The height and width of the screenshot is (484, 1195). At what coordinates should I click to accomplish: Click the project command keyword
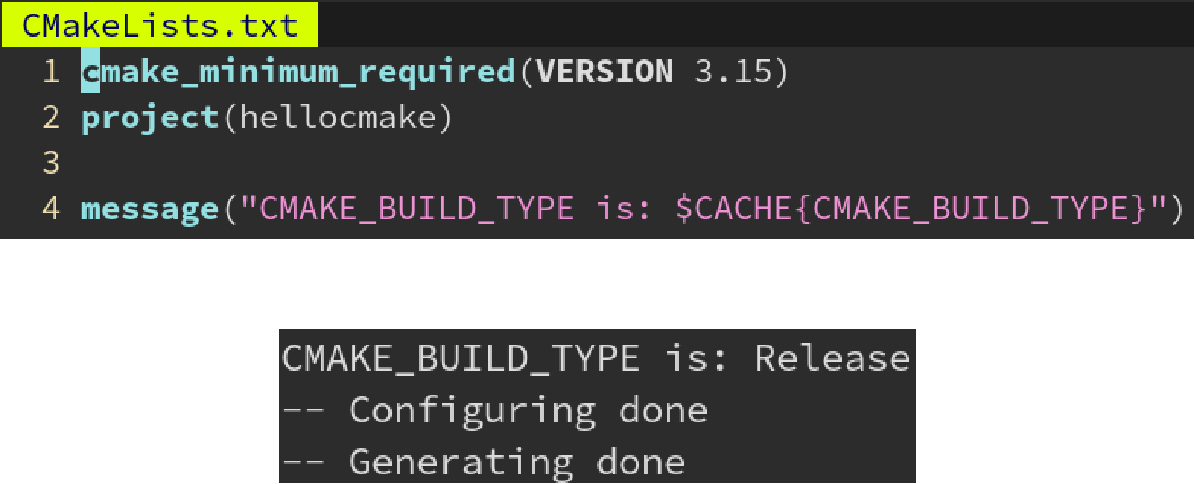[x=149, y=118]
